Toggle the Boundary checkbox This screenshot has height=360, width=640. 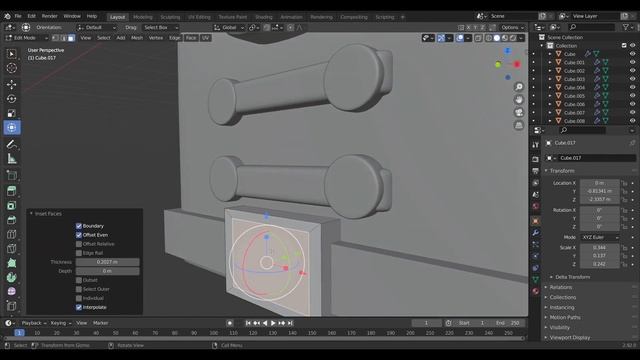coord(79,226)
